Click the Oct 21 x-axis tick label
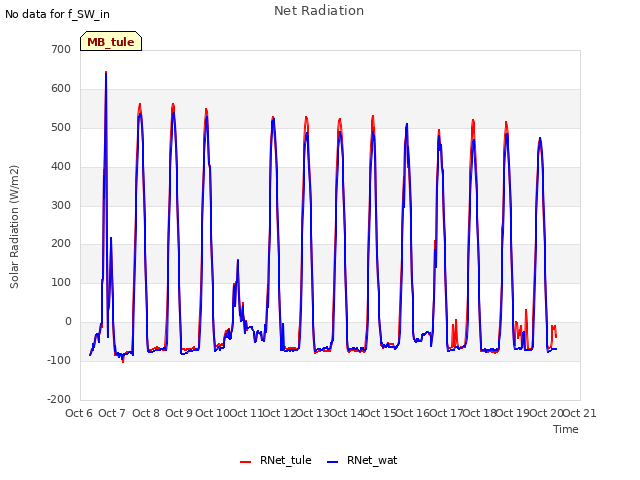Image resolution: width=640 pixels, height=480 pixels. tap(580, 413)
